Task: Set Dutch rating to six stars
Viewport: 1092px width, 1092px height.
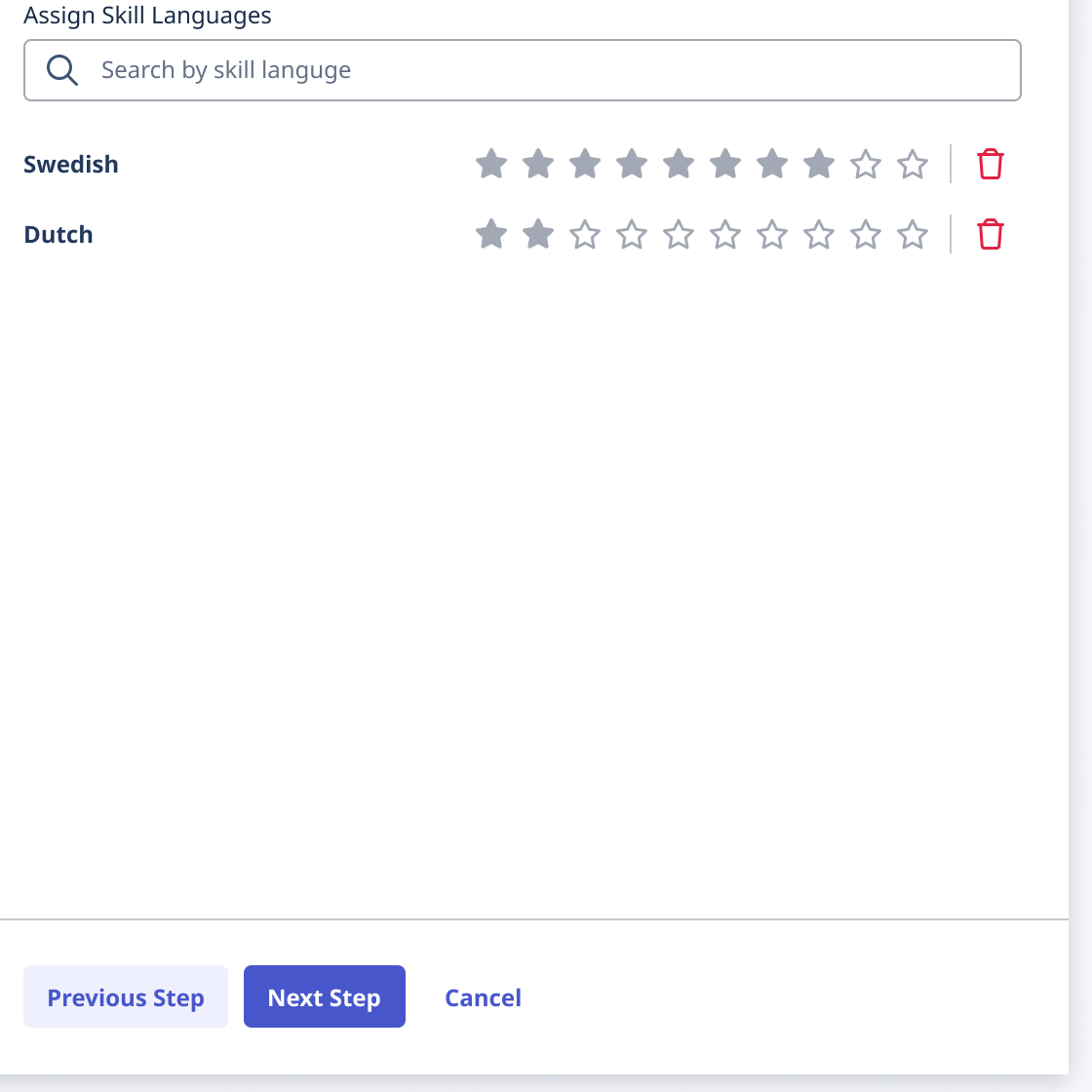Action: point(725,234)
